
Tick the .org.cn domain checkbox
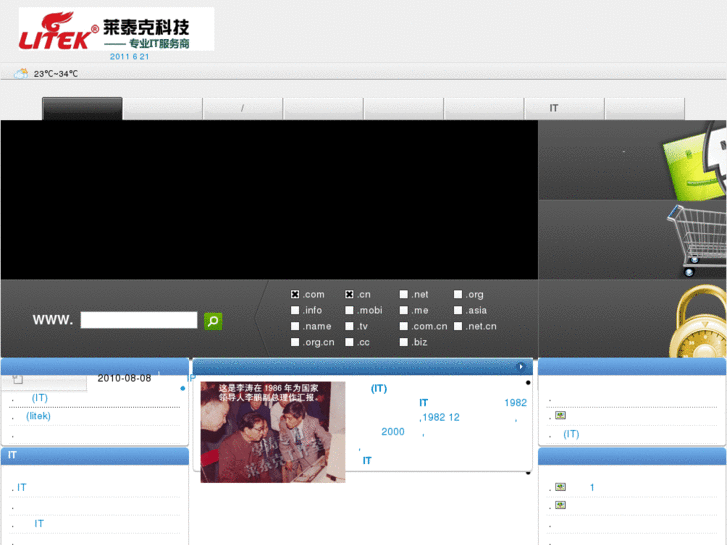295,342
